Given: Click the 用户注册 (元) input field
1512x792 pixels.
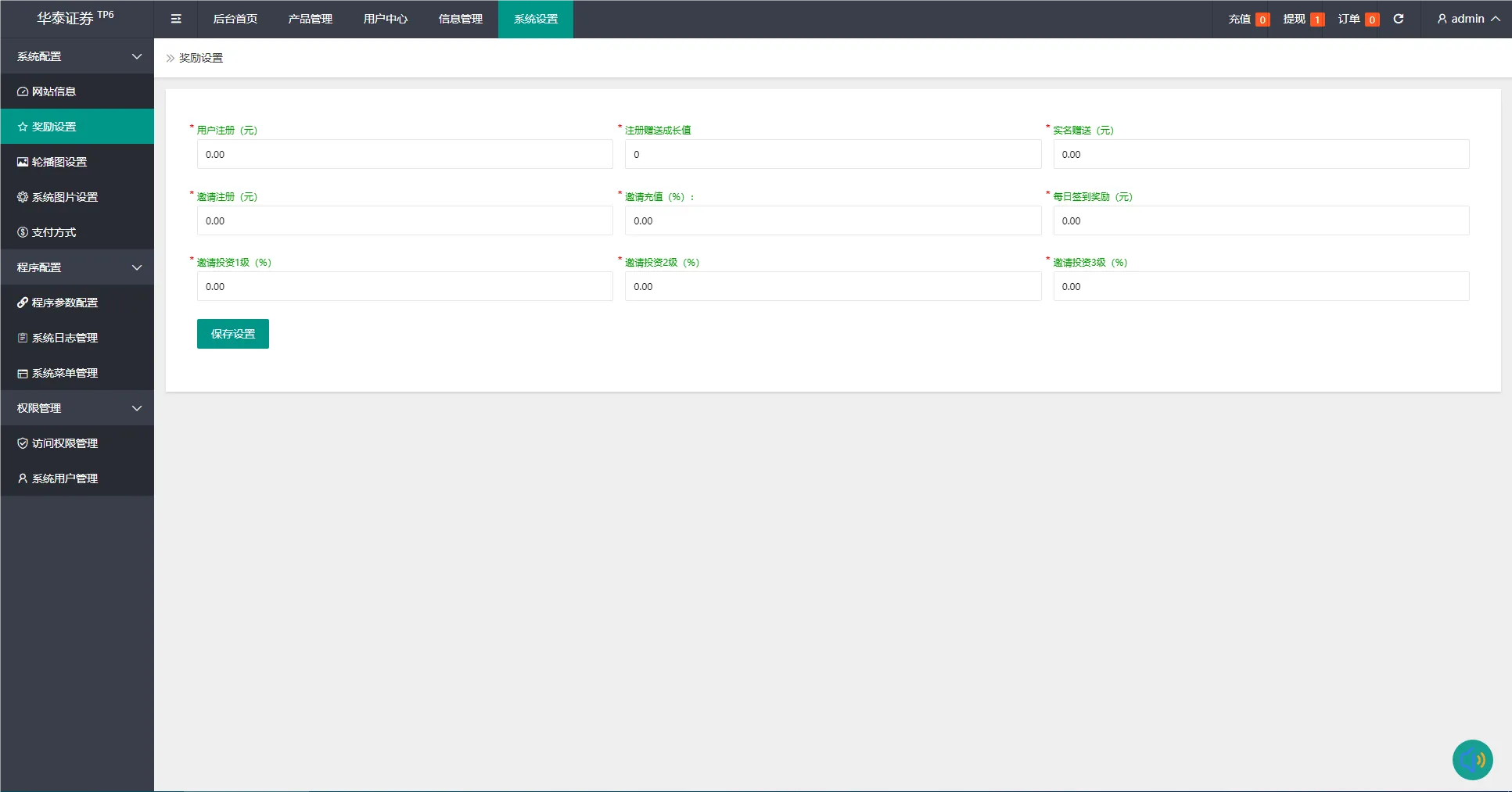Looking at the screenshot, I should (404, 155).
